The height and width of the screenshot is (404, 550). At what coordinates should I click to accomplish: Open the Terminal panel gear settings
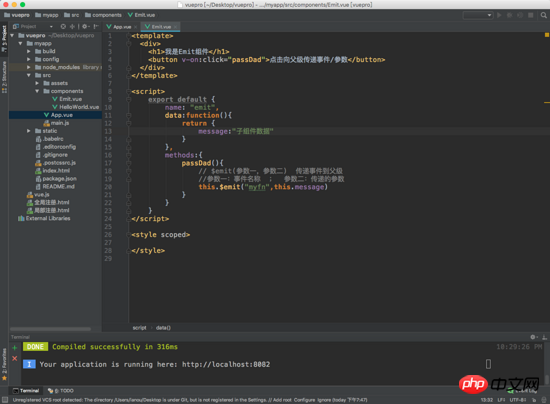(x=534, y=337)
